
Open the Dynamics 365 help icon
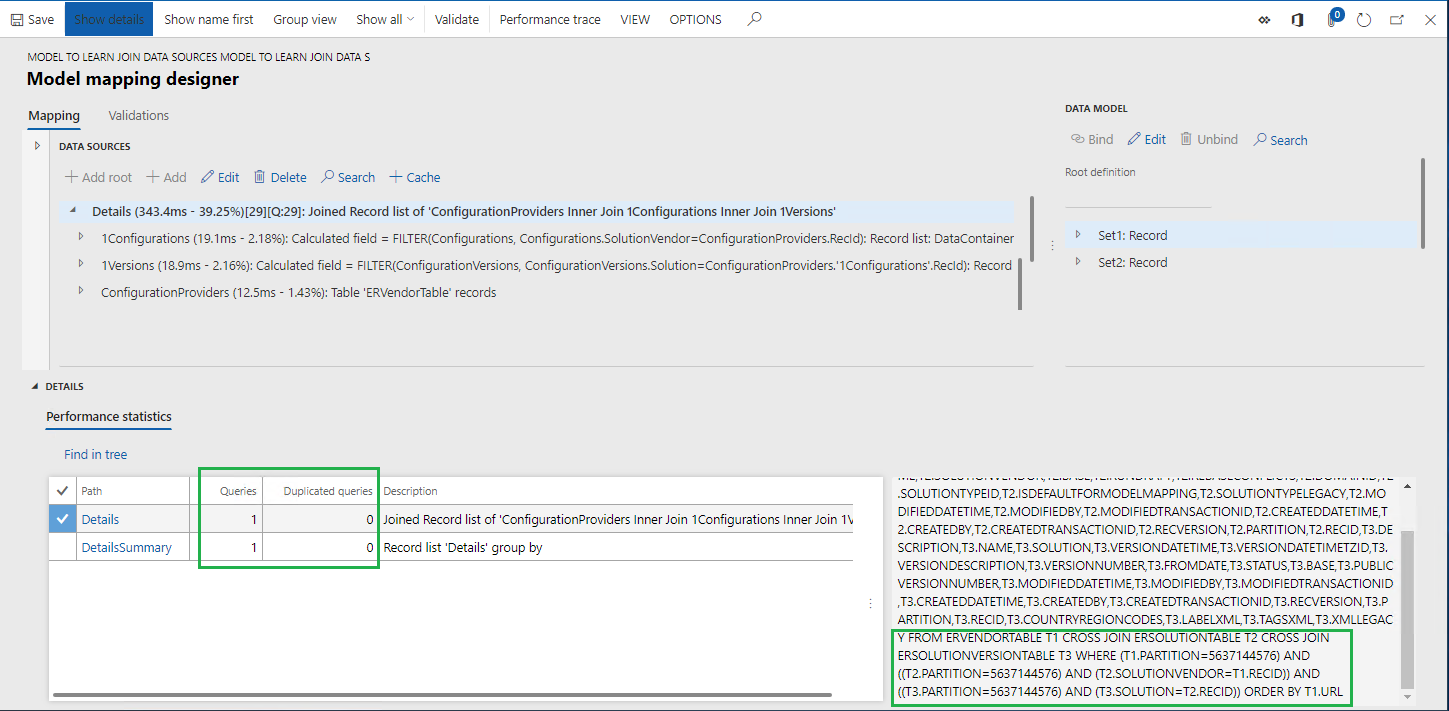coord(1297,19)
